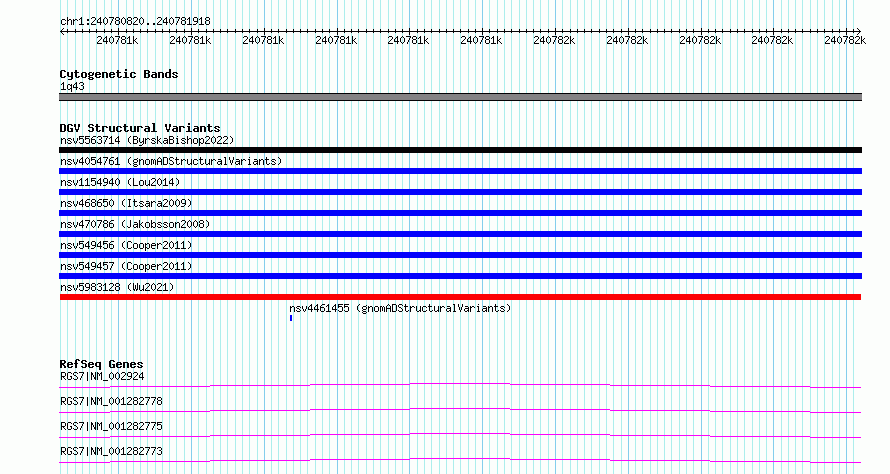Select nsv549456 (Cooper2011) label
This screenshot has height=474, width=890.
coord(126,245)
